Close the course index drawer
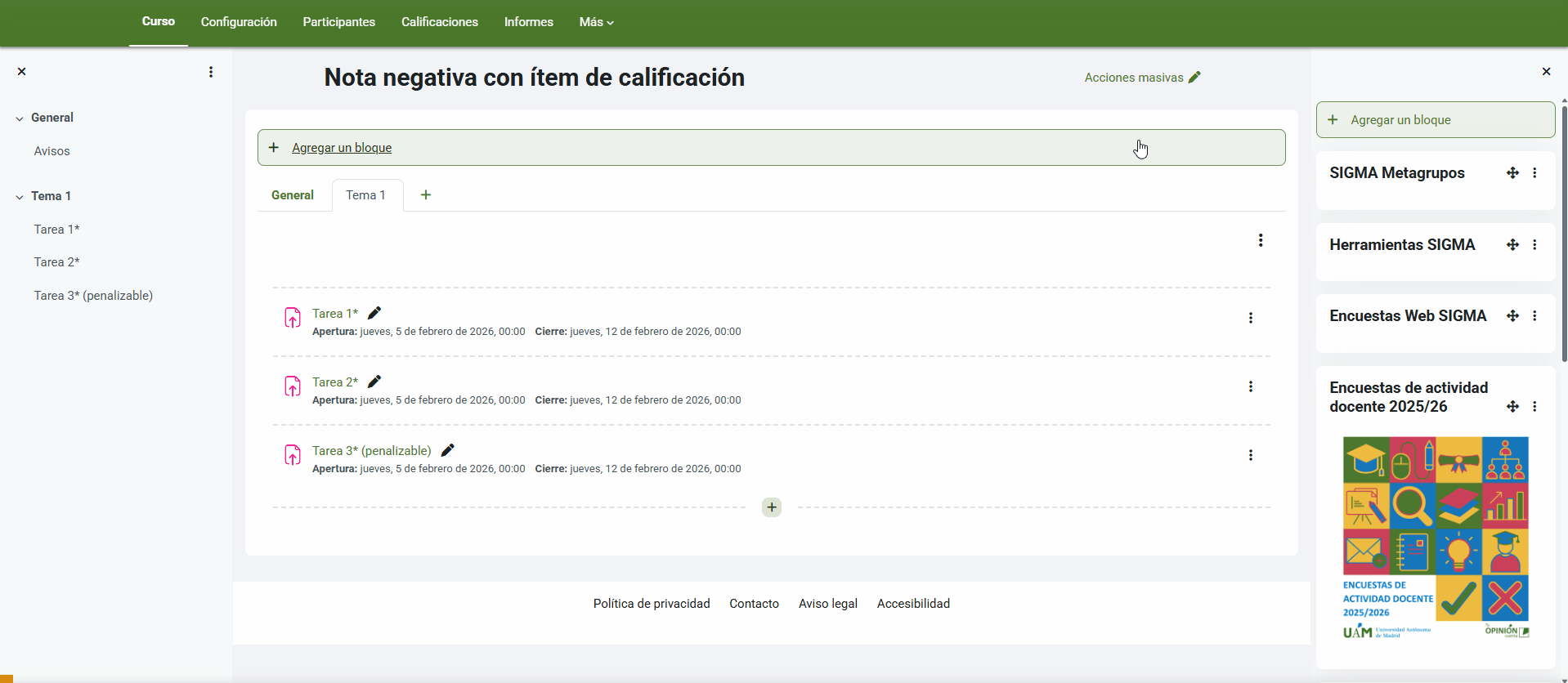Screen dimensions: 1568x683 pyautogui.click(x=22, y=72)
